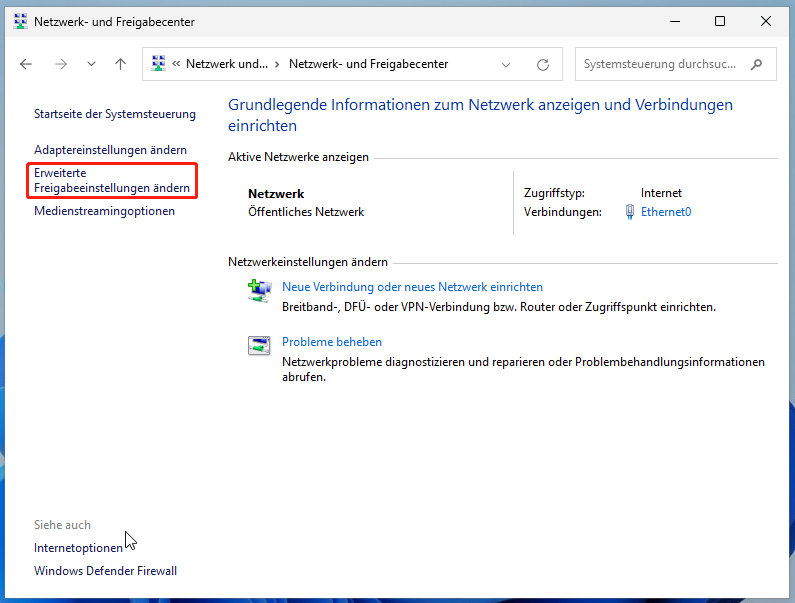Click the 'Zugriffstyp:' label
The width and height of the screenshot is (795, 603).
click(x=554, y=193)
